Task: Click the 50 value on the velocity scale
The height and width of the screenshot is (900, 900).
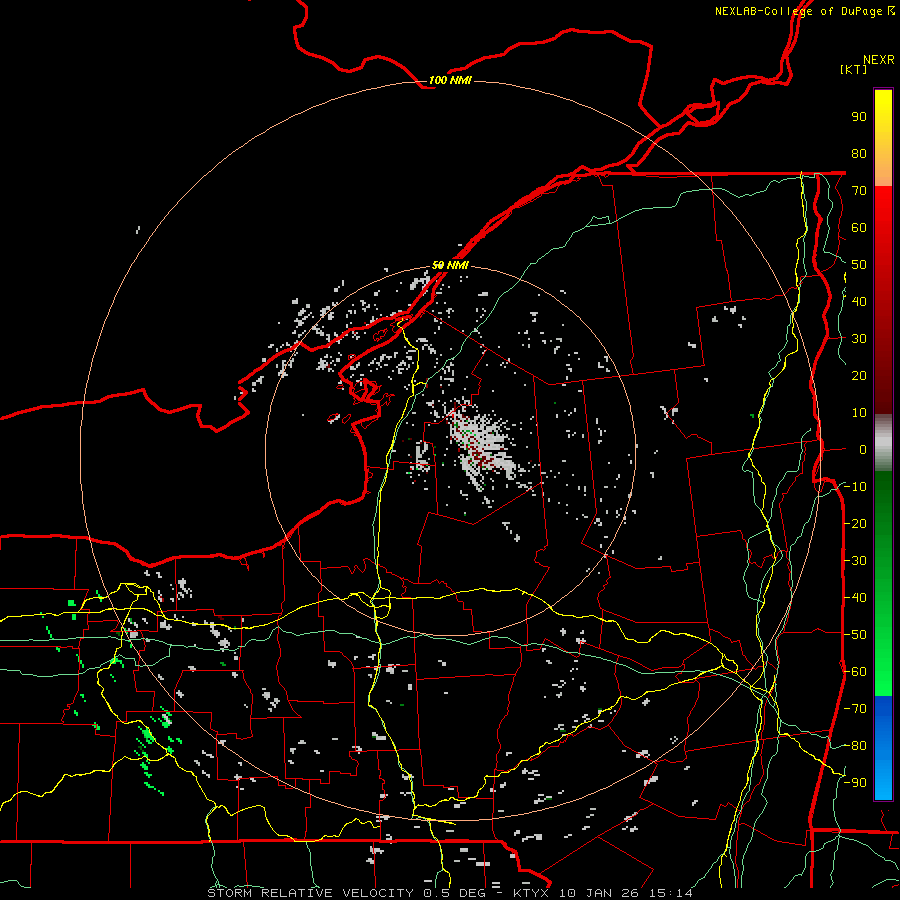Action: [859, 265]
